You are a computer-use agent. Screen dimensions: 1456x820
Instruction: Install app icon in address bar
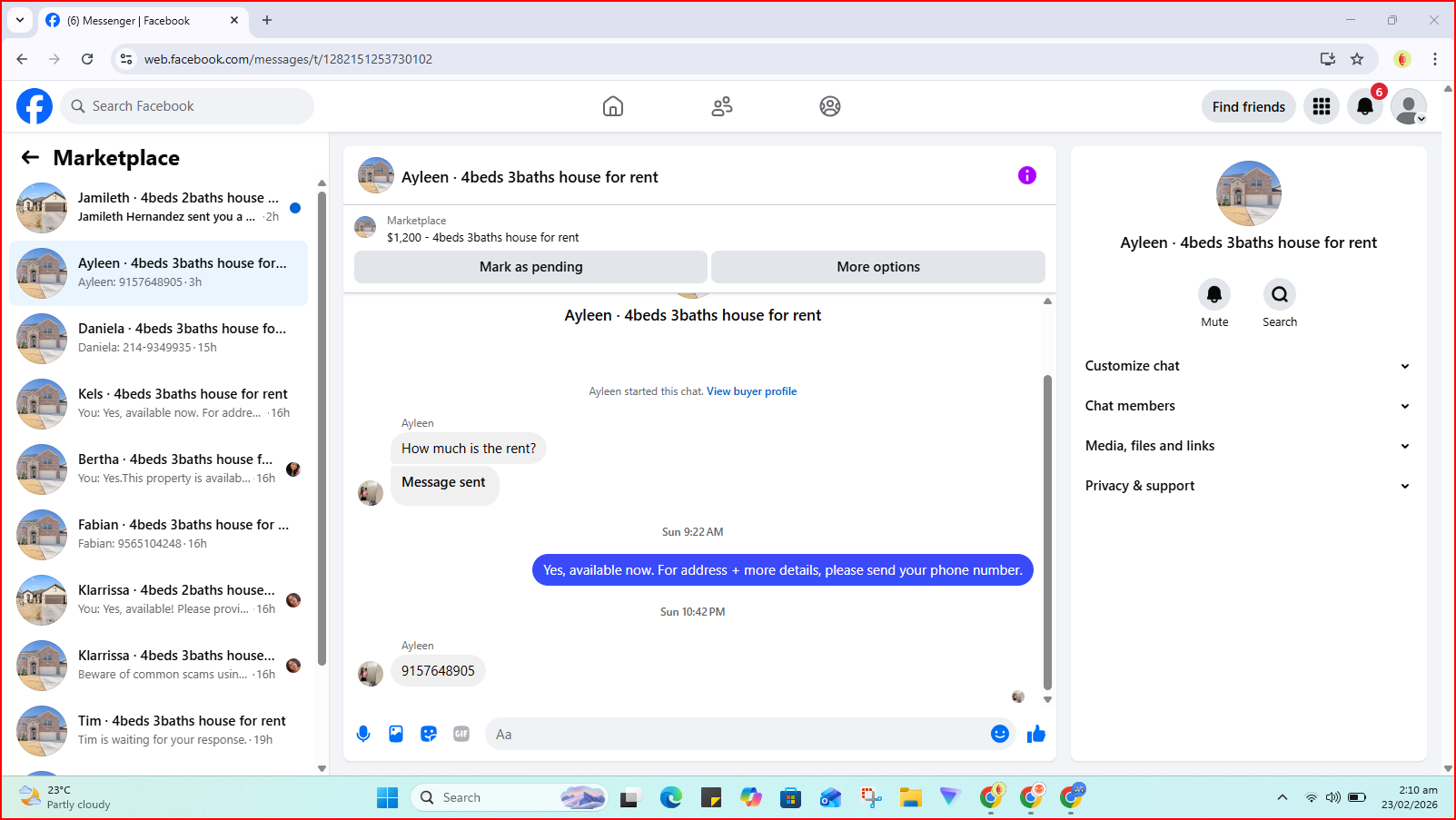click(x=1328, y=59)
